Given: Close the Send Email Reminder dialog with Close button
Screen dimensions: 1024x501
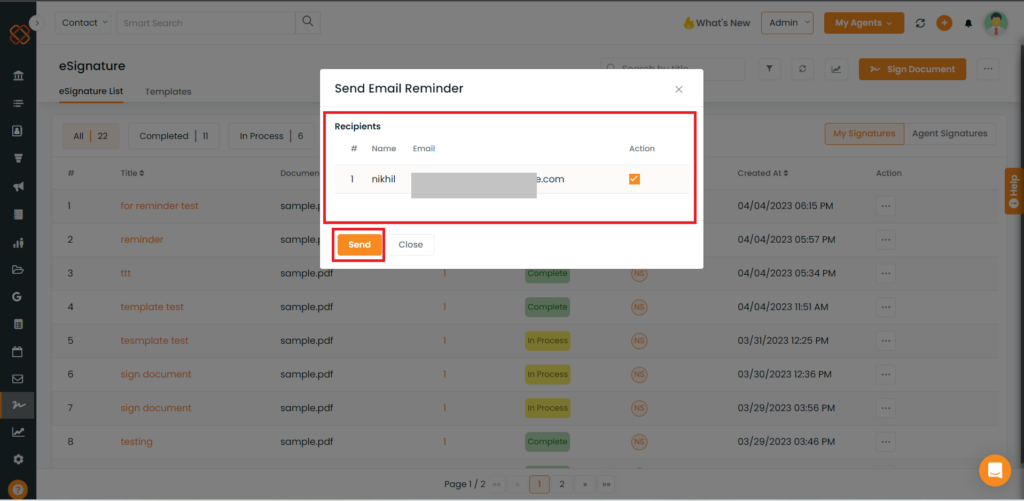Looking at the screenshot, I should 411,245.
